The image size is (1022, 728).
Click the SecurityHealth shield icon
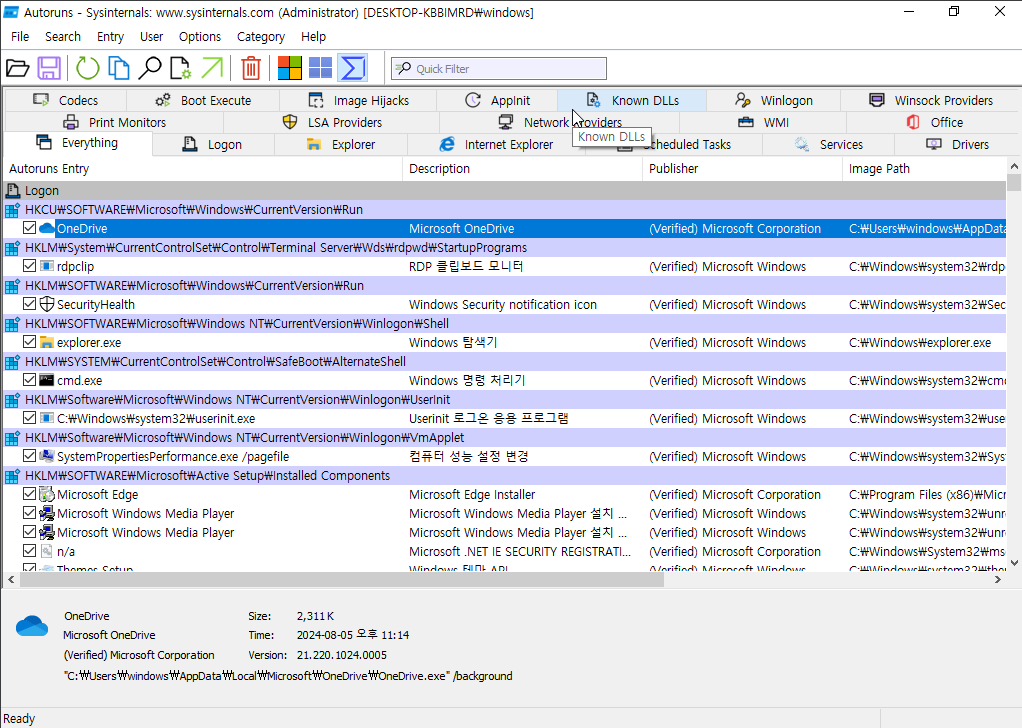coord(47,304)
